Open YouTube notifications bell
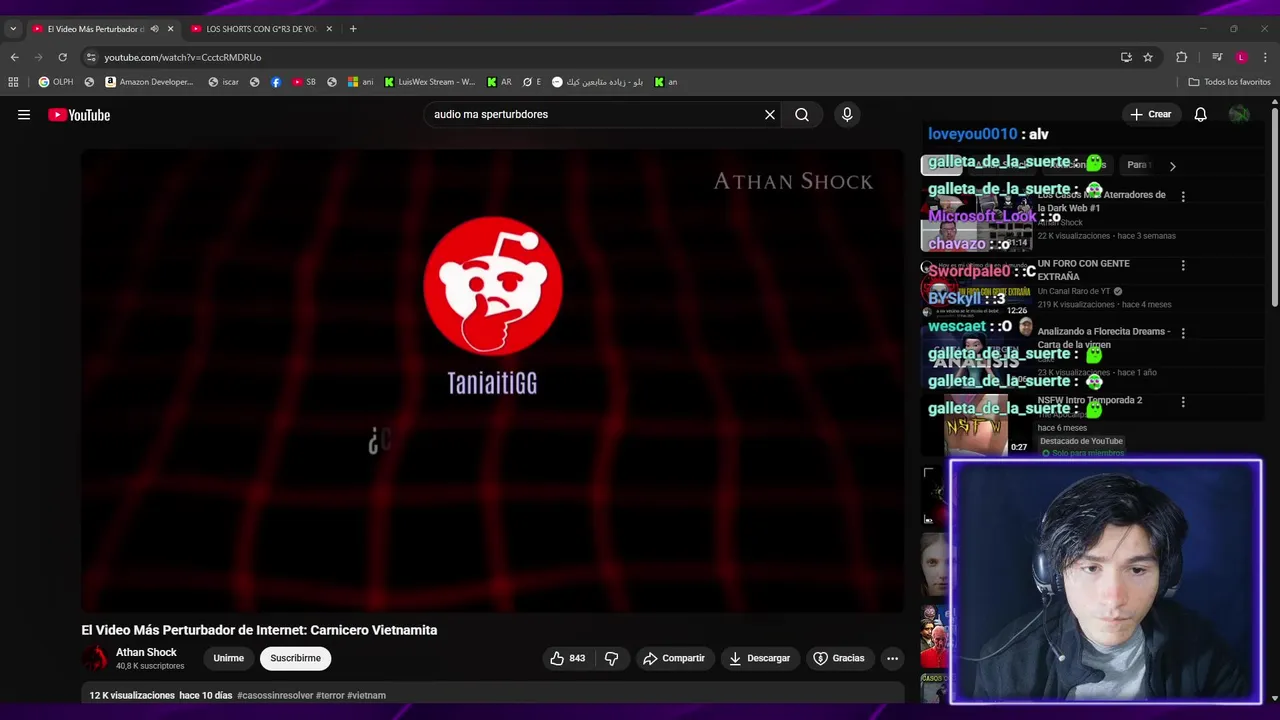This screenshot has height=720, width=1280. coord(1200,115)
